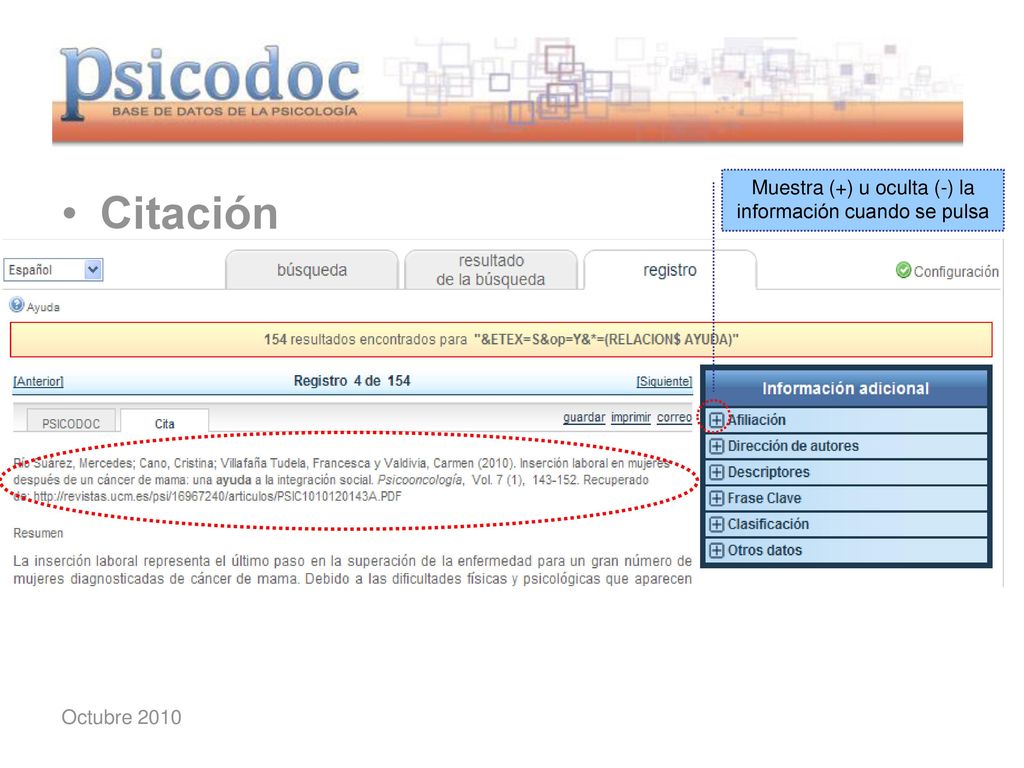Expand Dirección de autores plus icon

(716, 446)
